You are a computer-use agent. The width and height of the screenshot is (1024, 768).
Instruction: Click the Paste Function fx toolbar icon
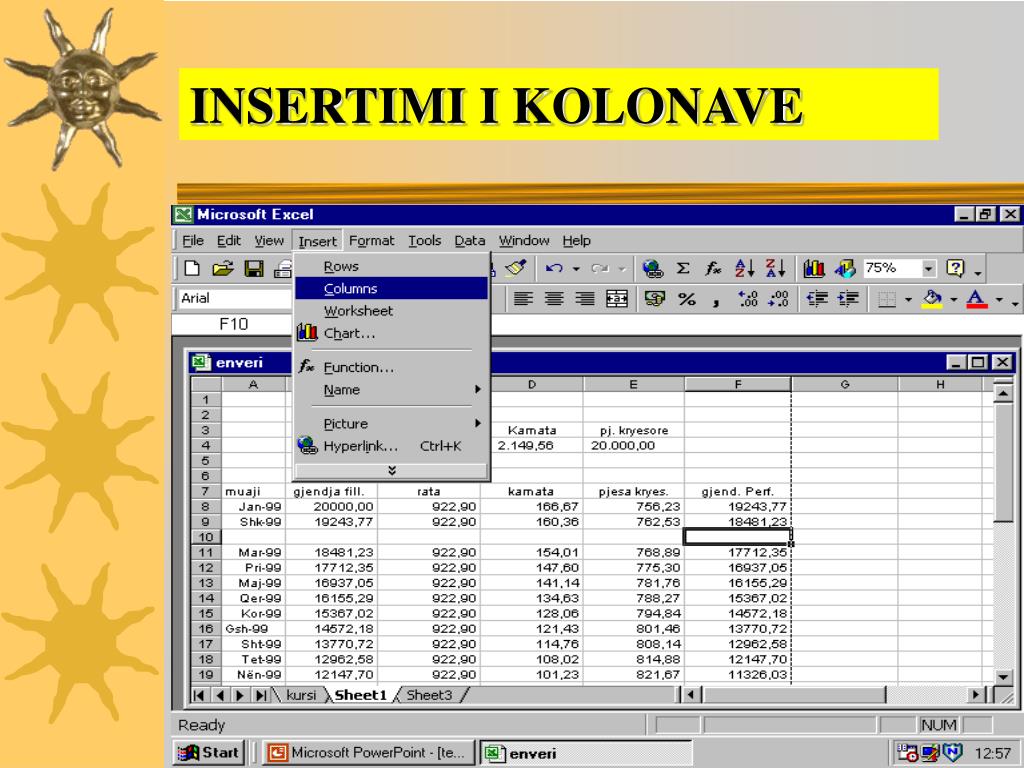click(713, 268)
